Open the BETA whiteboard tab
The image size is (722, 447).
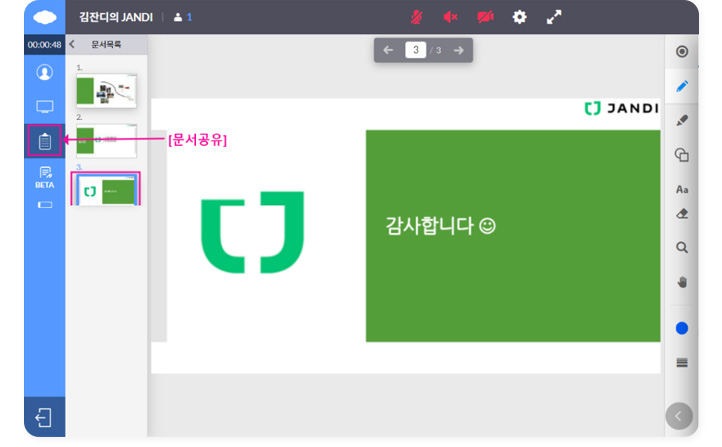click(44, 177)
